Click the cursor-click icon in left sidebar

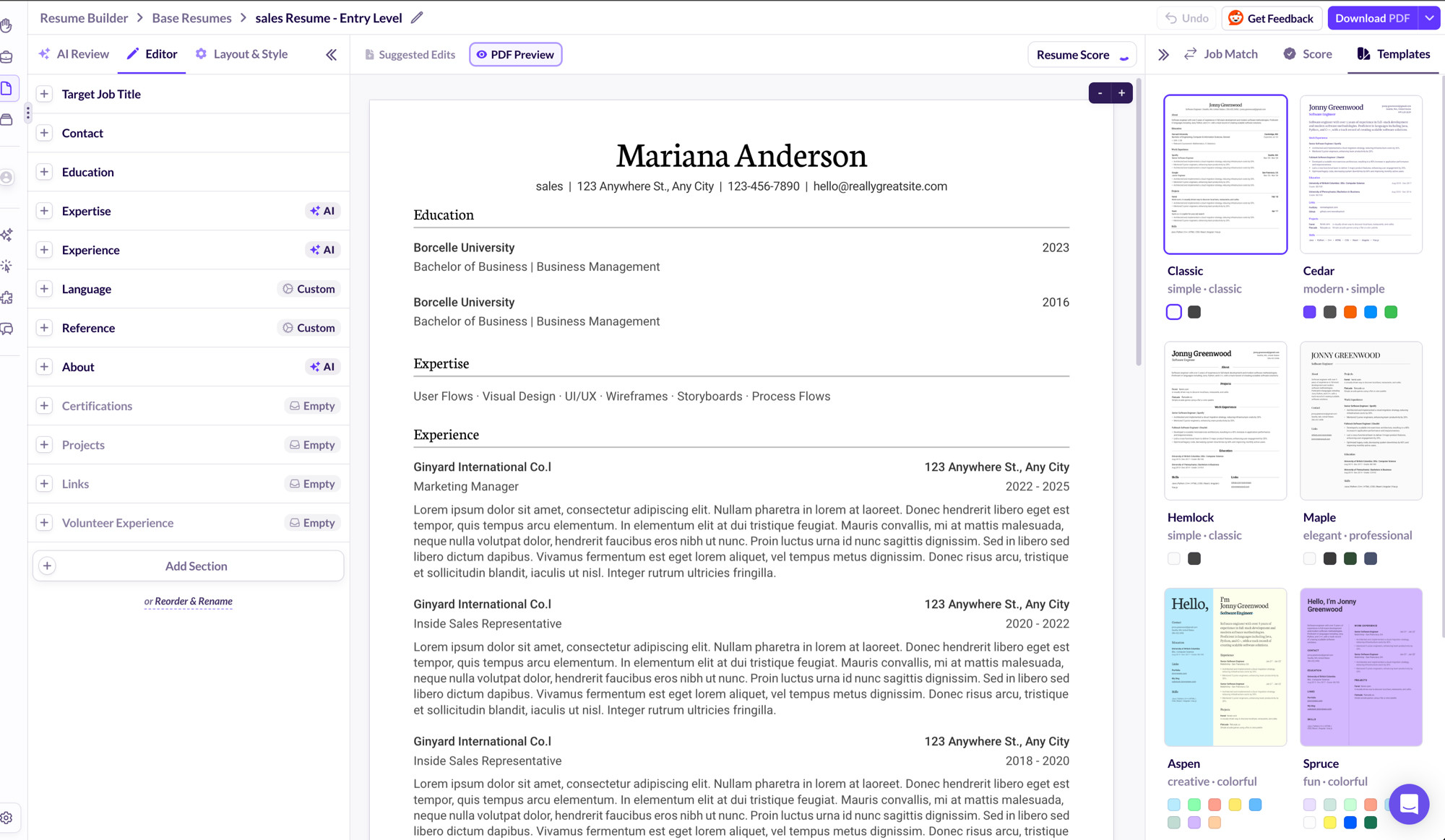click(7, 266)
